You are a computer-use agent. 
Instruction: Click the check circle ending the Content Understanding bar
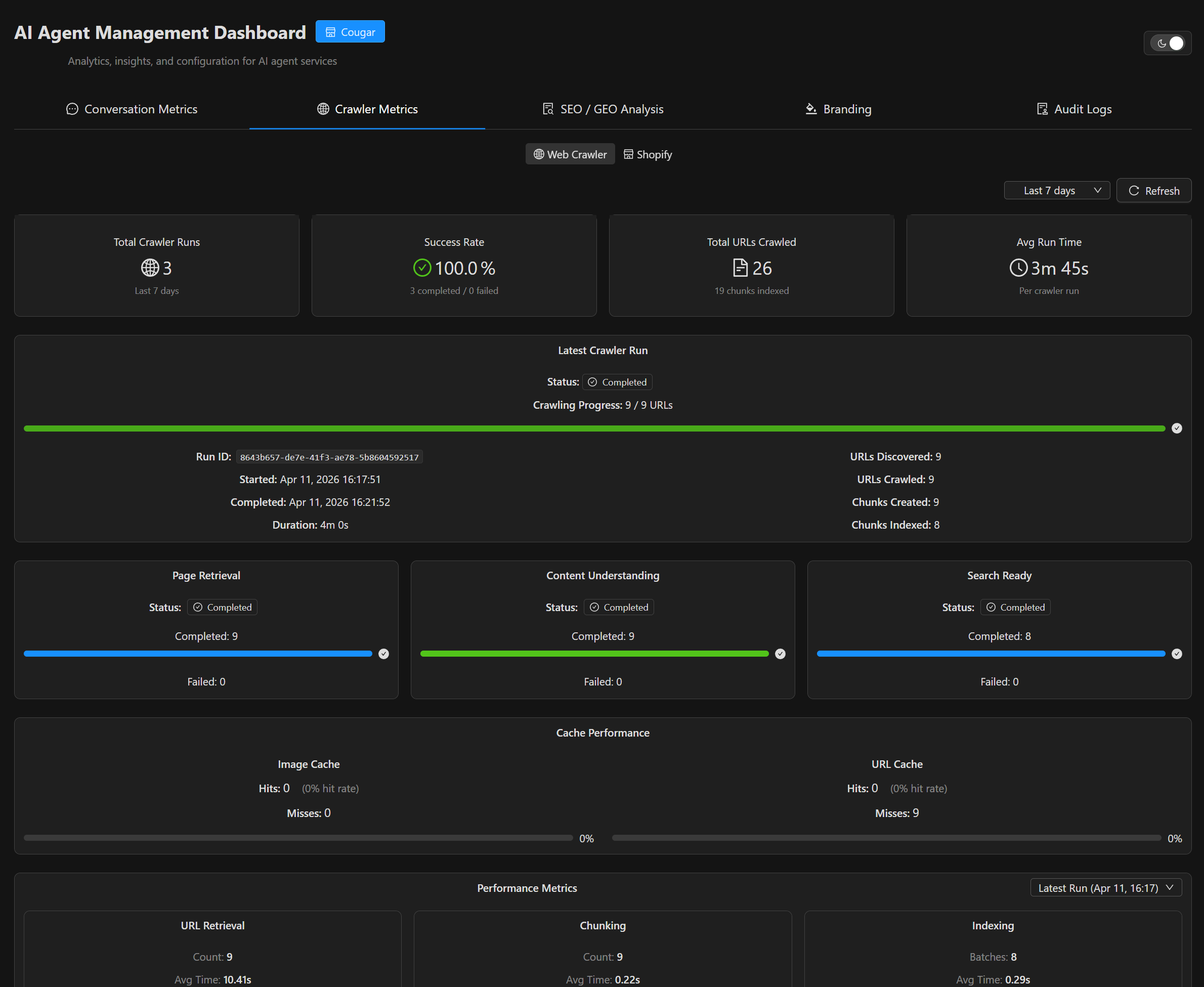click(x=781, y=654)
